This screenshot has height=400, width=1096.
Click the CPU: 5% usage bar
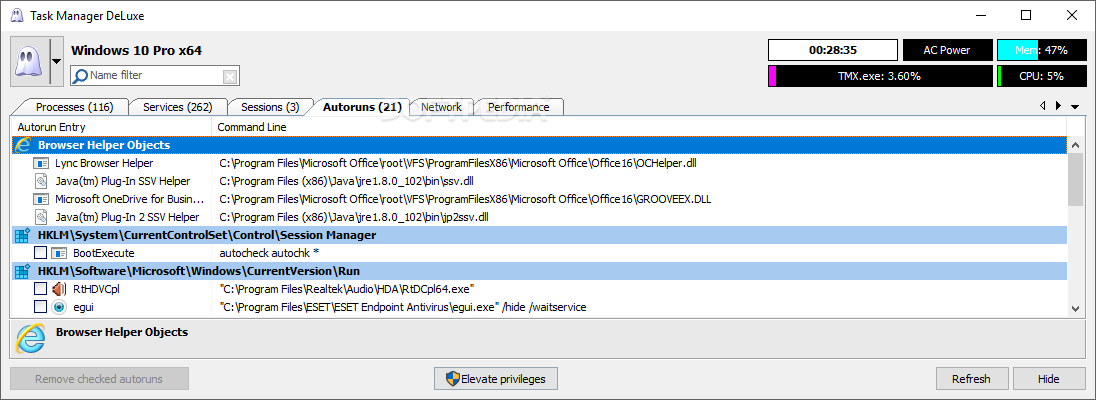(x=1041, y=76)
